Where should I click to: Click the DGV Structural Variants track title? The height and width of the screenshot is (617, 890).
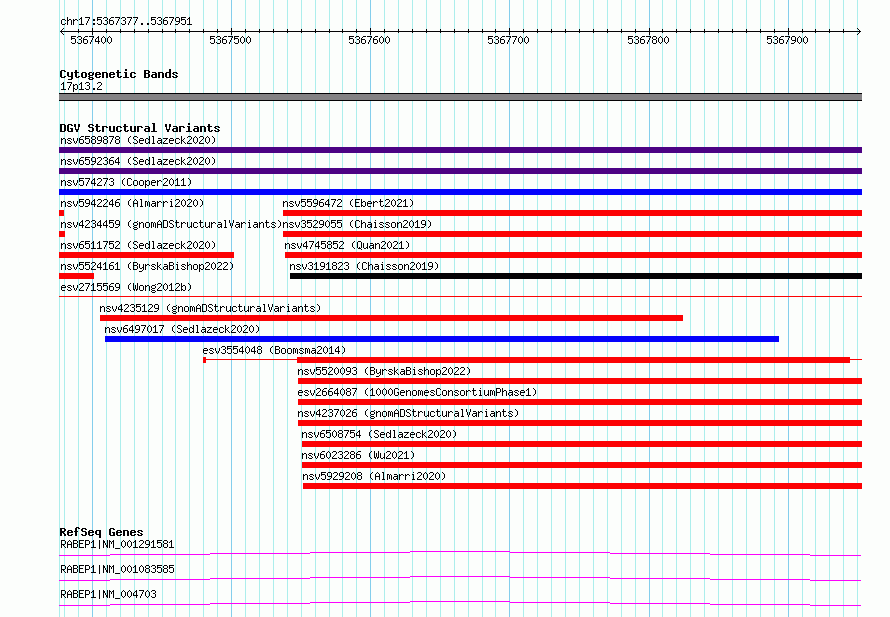[140, 128]
